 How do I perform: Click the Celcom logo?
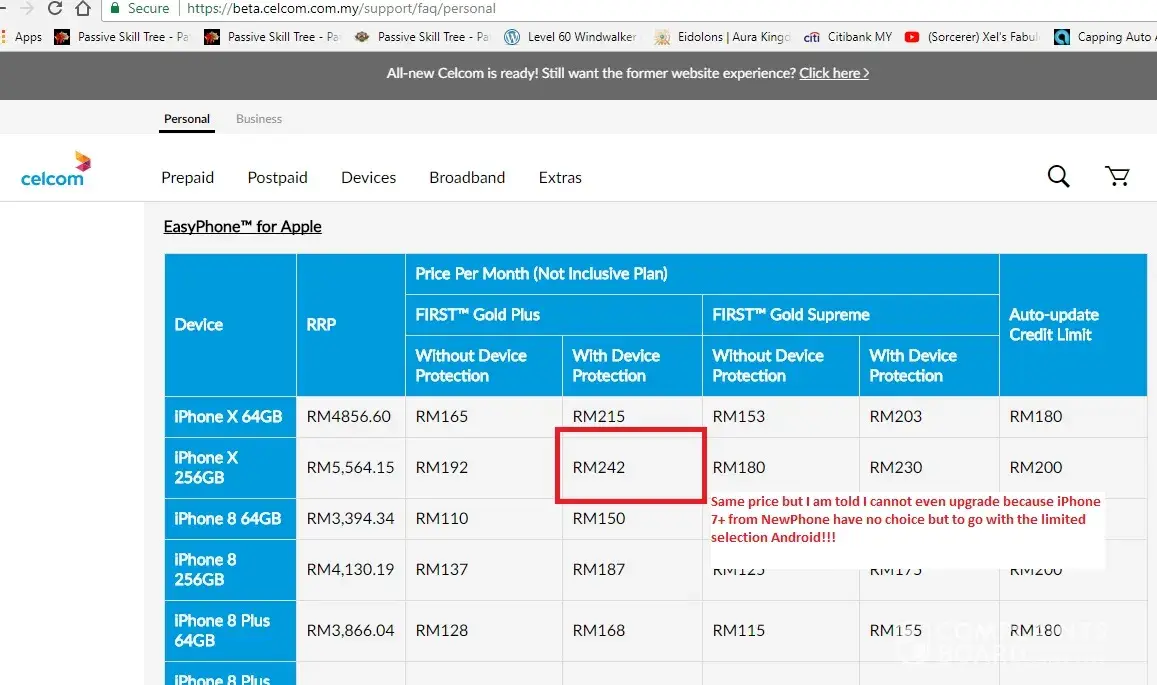click(55, 169)
